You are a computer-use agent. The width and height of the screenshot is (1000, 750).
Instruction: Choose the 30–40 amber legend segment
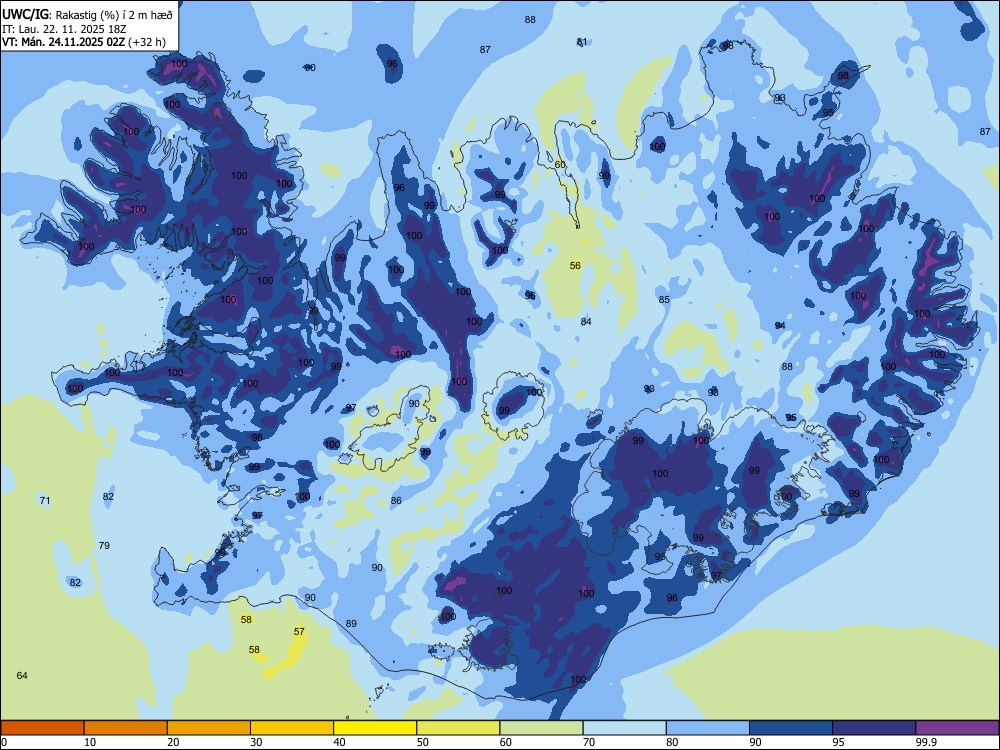click(292, 728)
